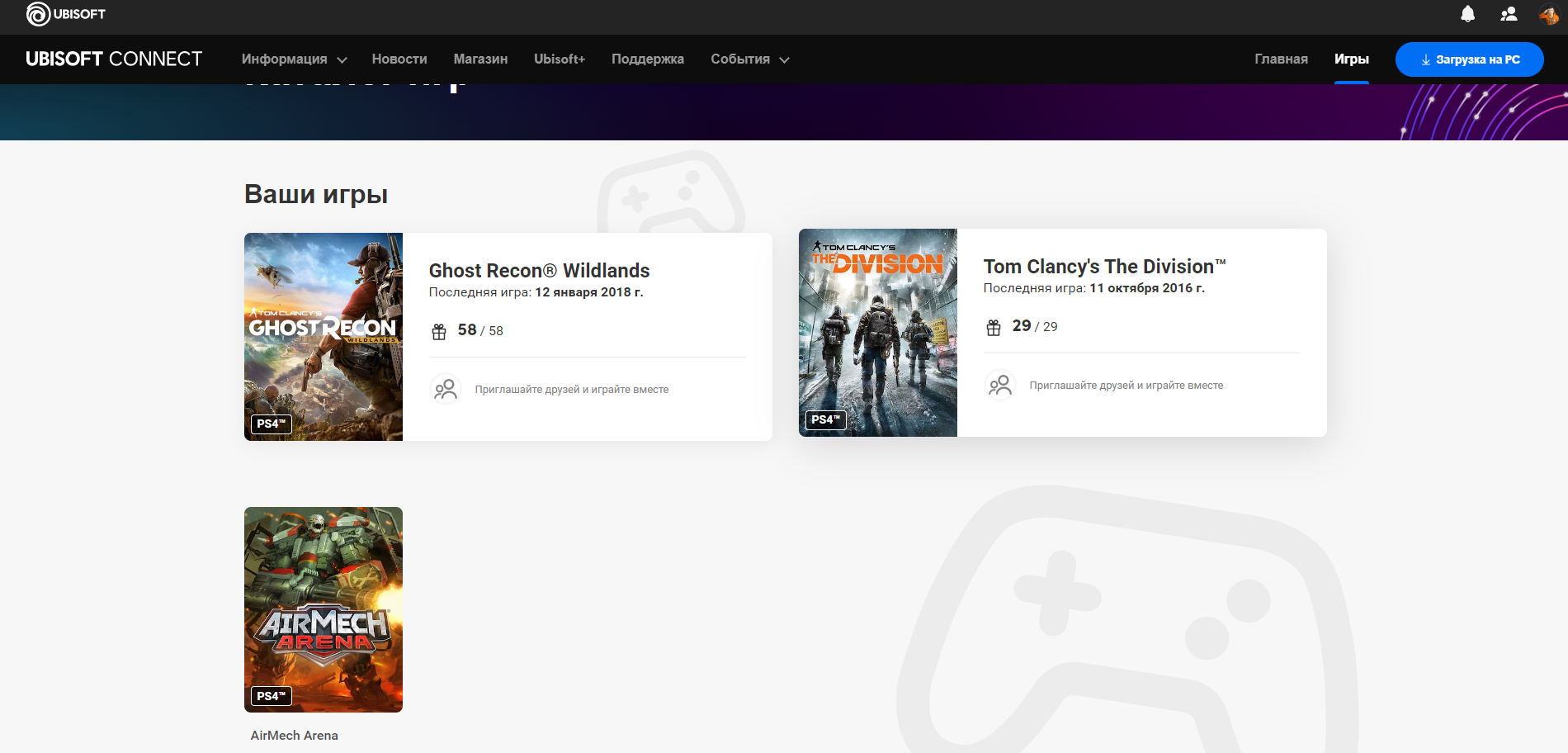Click the friends icon on Ghost Recon card

coord(446,389)
